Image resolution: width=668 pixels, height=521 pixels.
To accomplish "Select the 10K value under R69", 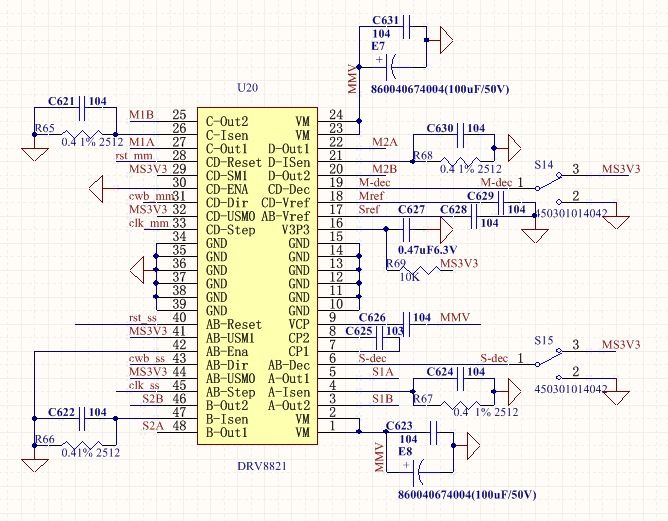I will (409, 277).
